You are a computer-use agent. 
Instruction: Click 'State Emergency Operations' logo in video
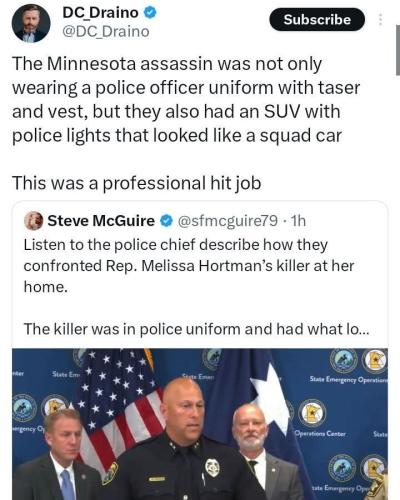[348, 379]
